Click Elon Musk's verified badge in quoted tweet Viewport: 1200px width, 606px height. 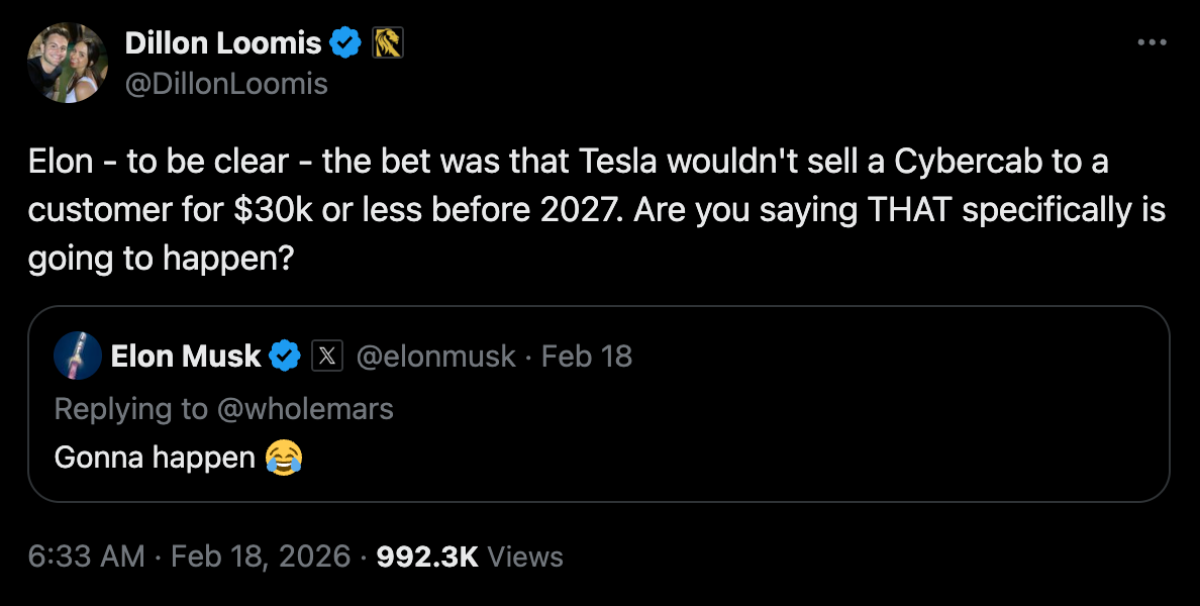point(286,355)
